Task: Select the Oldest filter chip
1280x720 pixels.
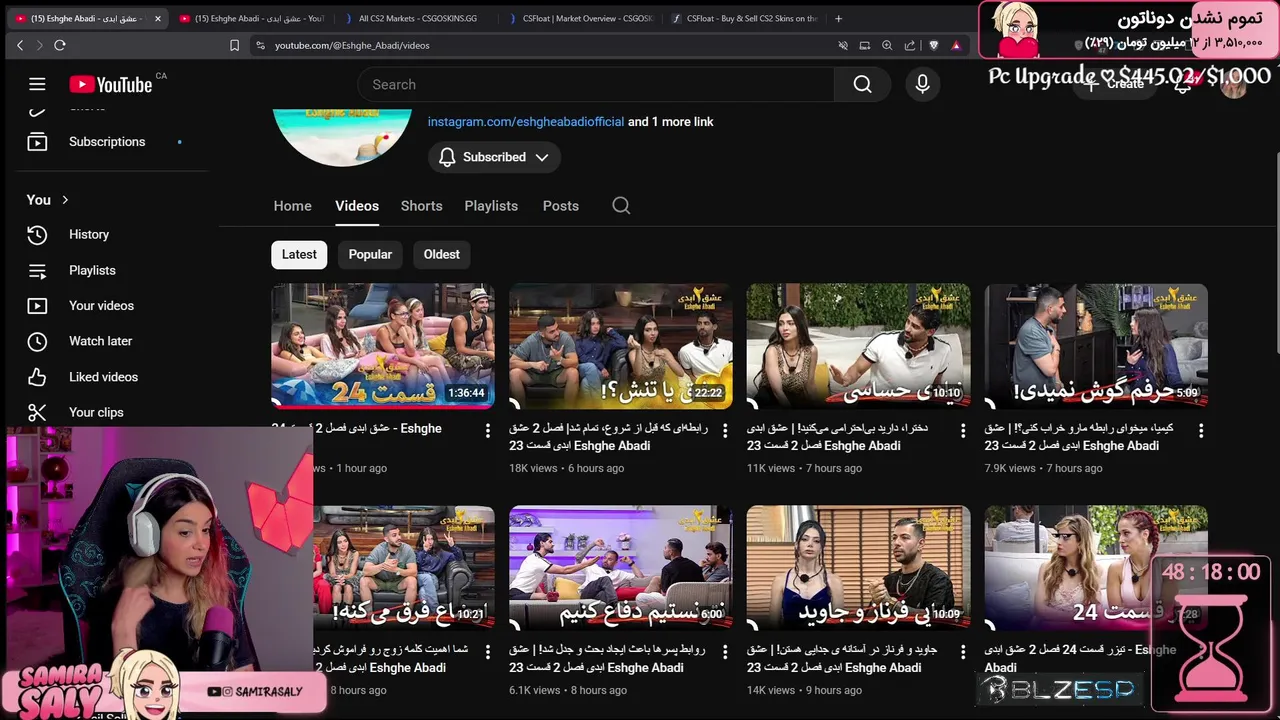Action: tap(441, 254)
